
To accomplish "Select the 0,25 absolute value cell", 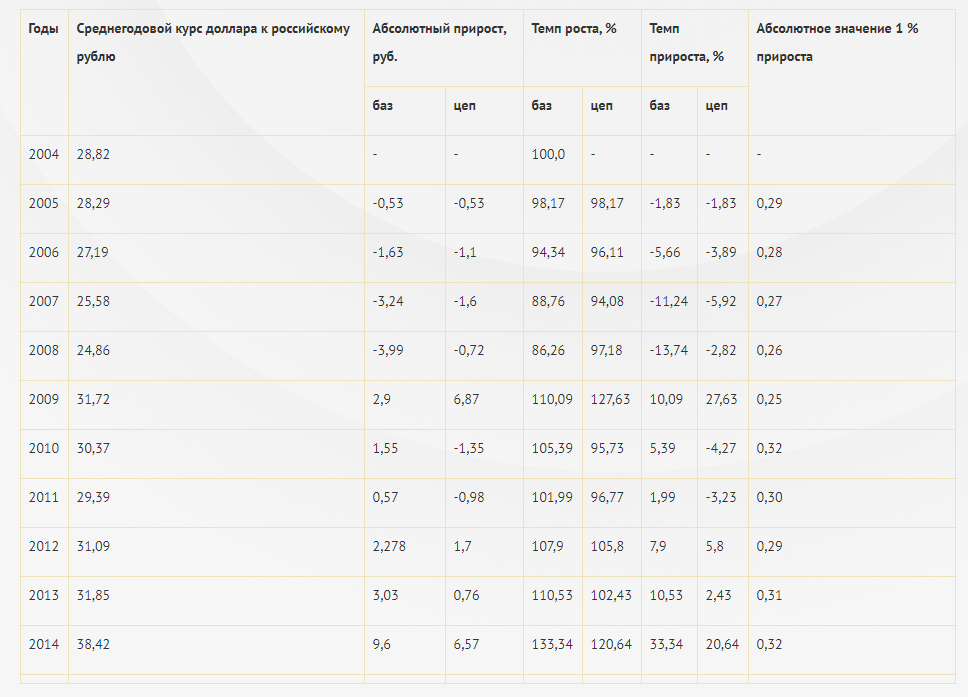I will [x=769, y=399].
